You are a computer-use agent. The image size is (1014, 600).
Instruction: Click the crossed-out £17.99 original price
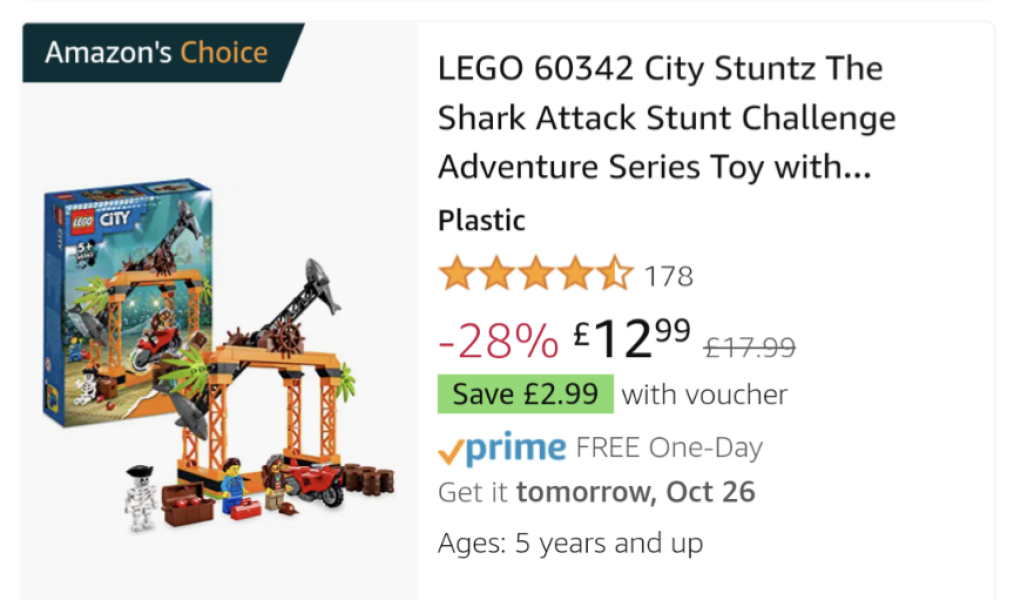(750, 347)
